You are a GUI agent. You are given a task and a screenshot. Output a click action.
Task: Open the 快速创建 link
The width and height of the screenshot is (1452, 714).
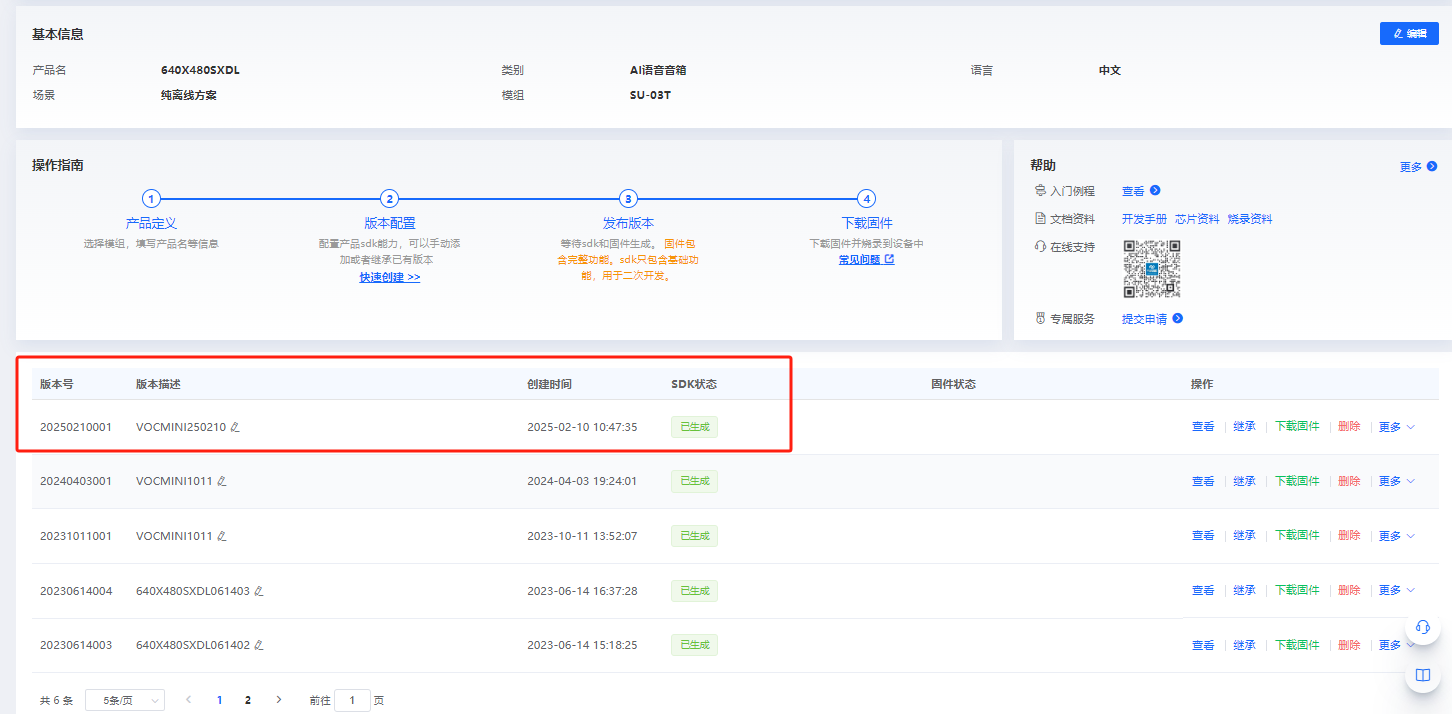tap(390, 277)
